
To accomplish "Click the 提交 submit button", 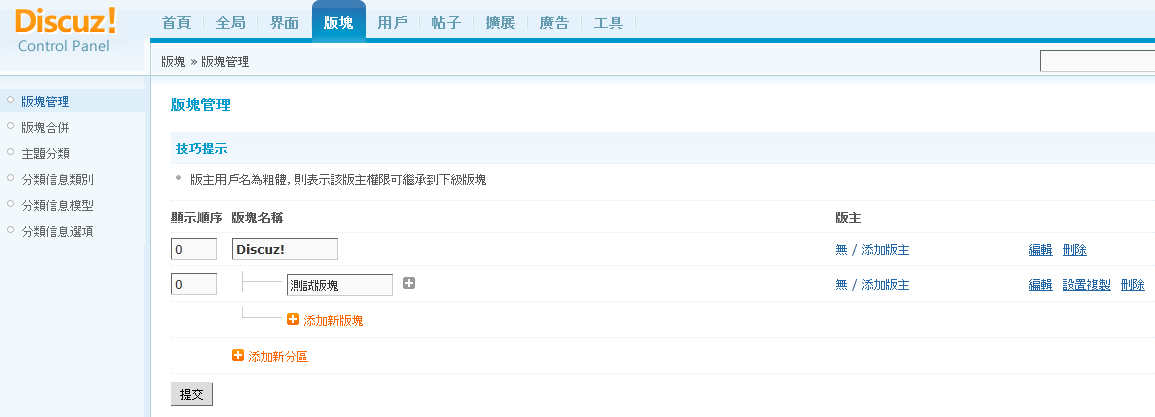I will point(192,394).
